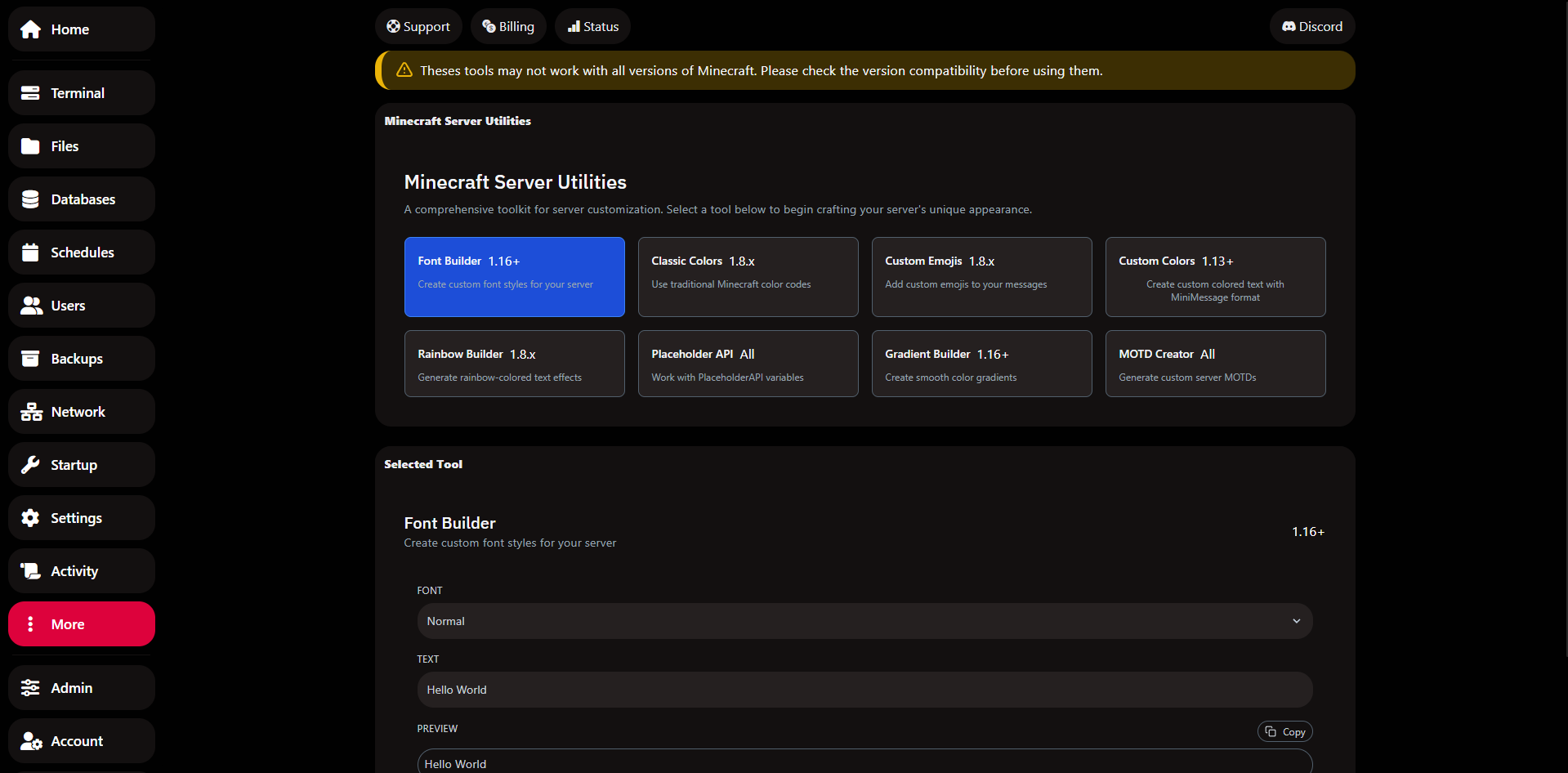Click the More vertical dots icon
The width and height of the screenshot is (1568, 773).
(x=30, y=624)
